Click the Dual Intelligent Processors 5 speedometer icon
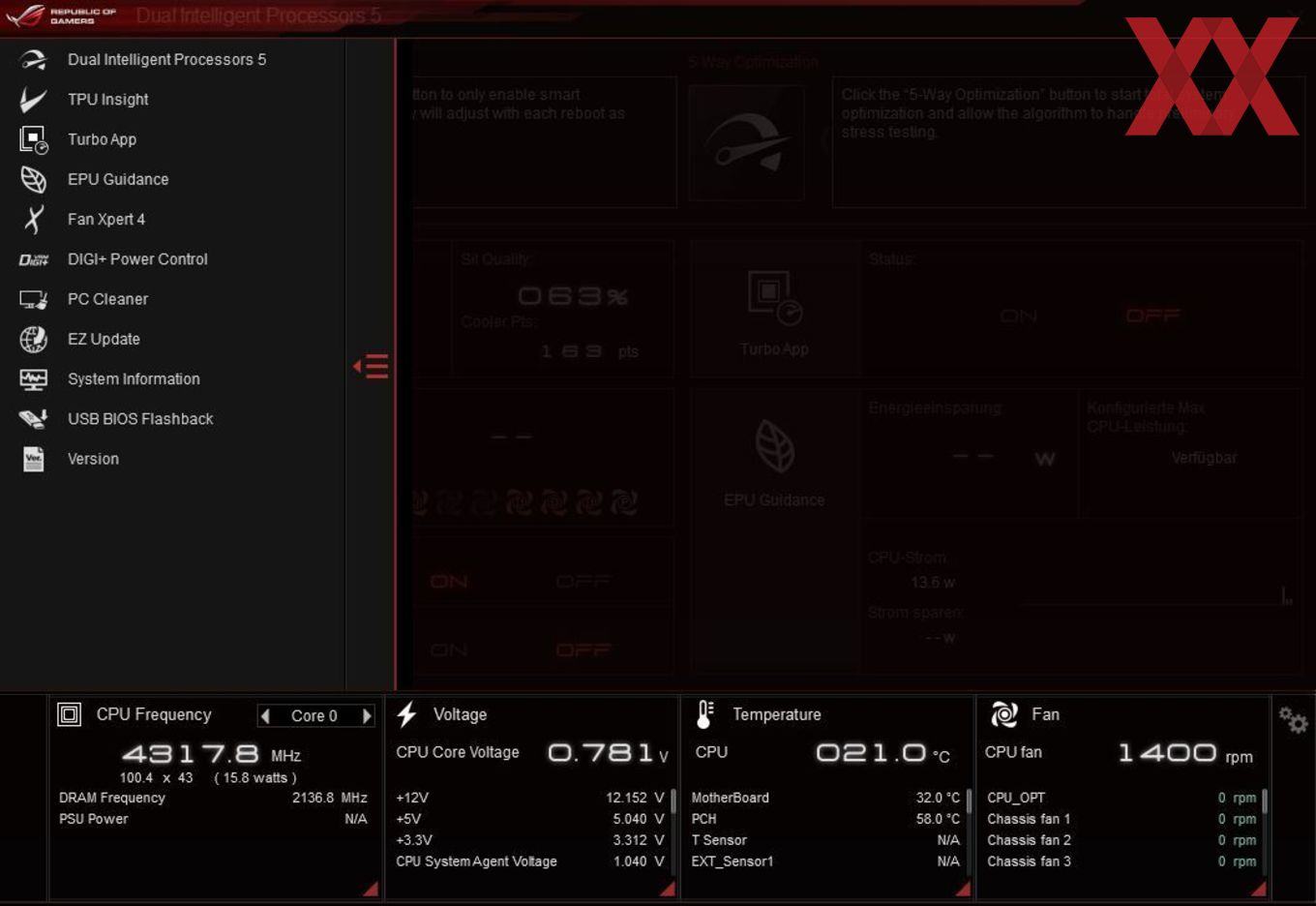 pos(33,60)
